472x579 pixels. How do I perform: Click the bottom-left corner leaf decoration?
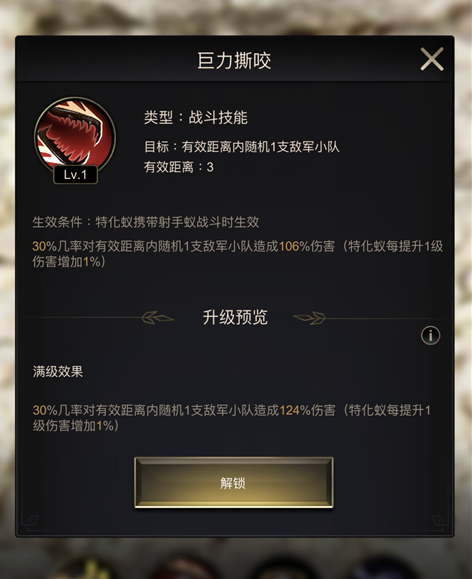click(31, 521)
